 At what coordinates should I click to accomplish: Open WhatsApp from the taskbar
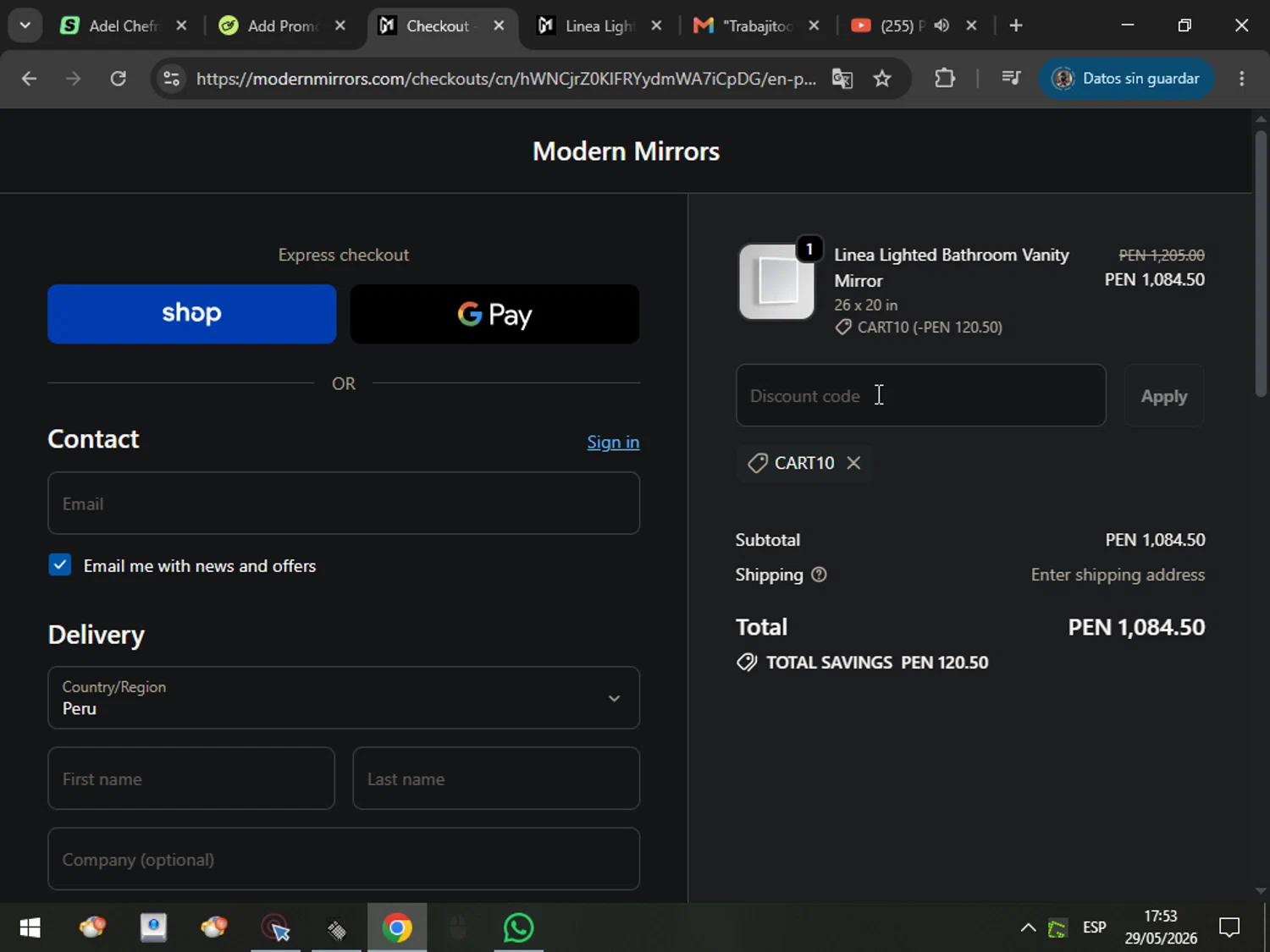click(518, 927)
